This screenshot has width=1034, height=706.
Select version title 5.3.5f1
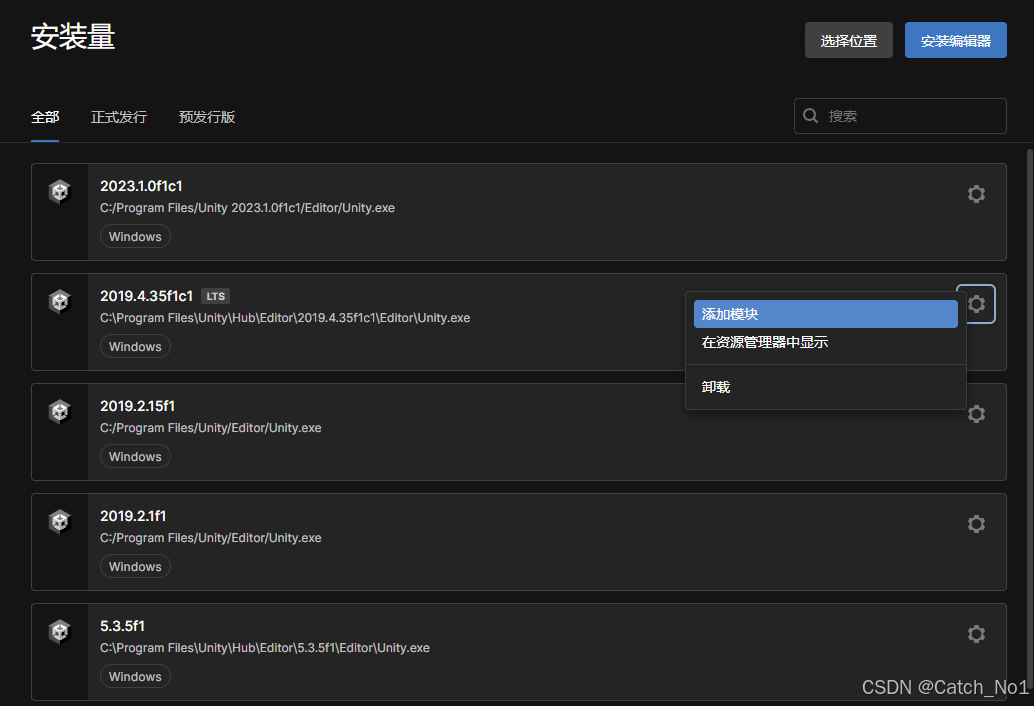point(122,626)
